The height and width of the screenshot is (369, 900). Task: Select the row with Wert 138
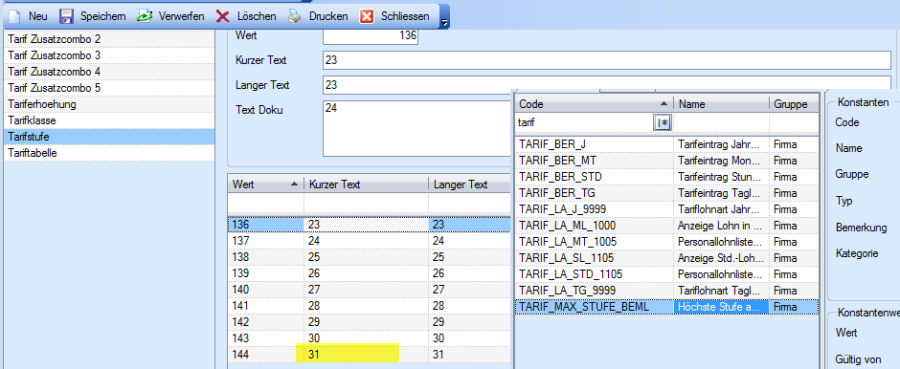point(369,257)
